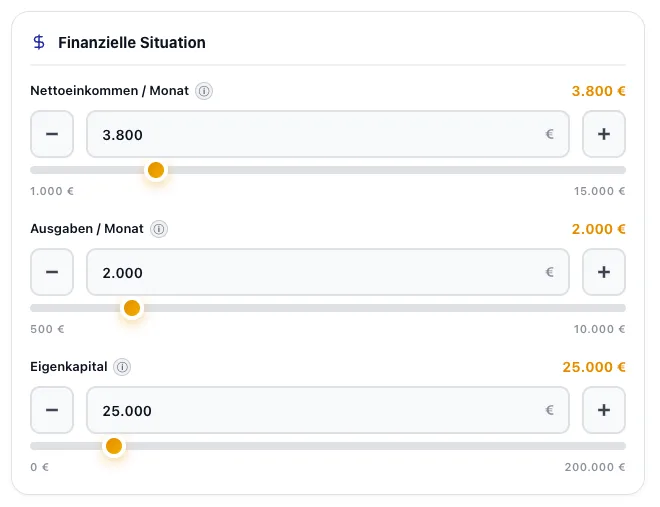This screenshot has height=507, width=660.
Task: Click the Finanzielle Situation heading
Action: click(x=132, y=43)
